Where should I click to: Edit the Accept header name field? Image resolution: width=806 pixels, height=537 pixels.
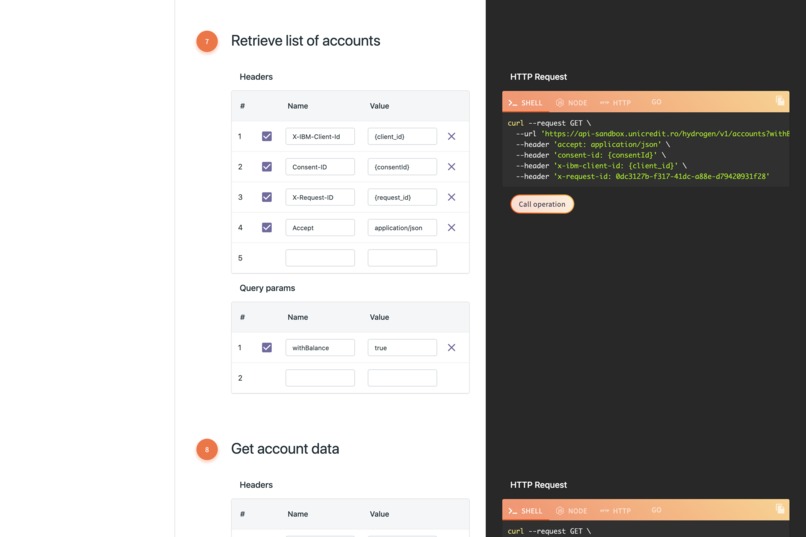[320, 227]
